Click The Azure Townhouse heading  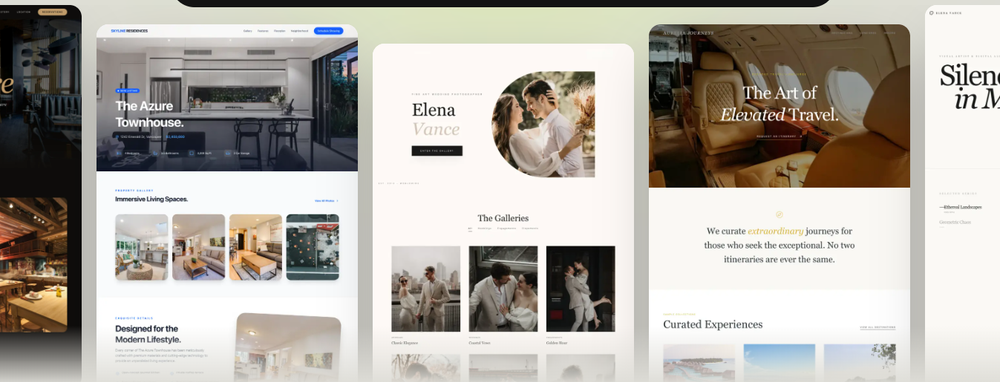tap(149, 114)
